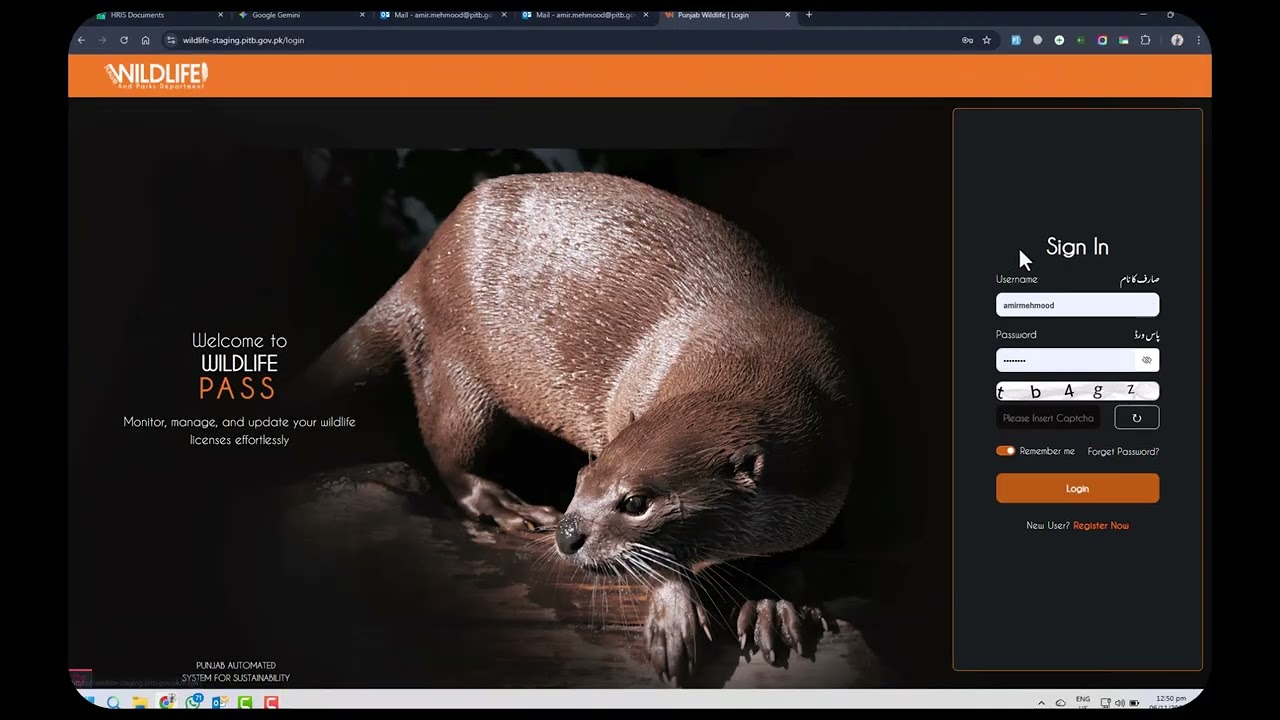Open the taskbar clock showing 12:50 pm
The image size is (1280, 720).
pyautogui.click(x=1171, y=702)
